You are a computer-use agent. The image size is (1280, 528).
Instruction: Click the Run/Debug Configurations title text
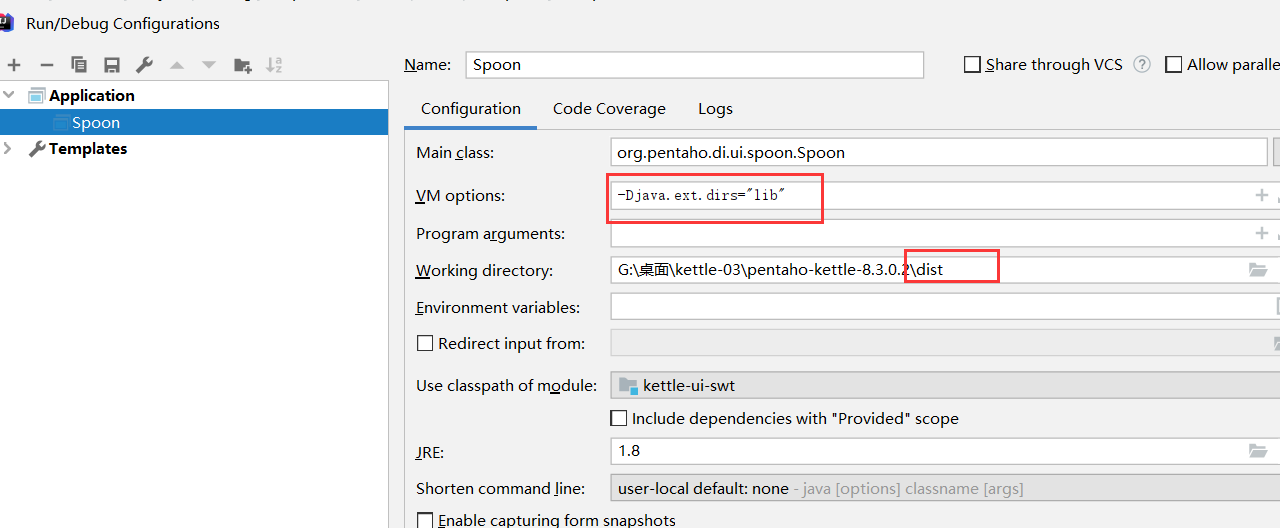123,23
